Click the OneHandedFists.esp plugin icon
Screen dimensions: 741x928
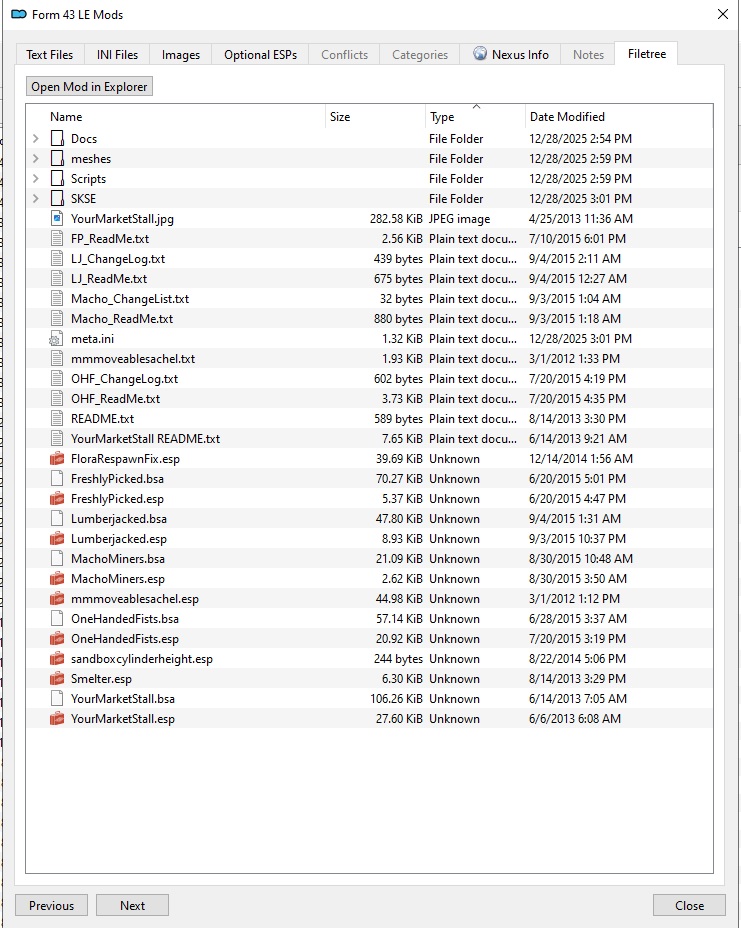57,639
